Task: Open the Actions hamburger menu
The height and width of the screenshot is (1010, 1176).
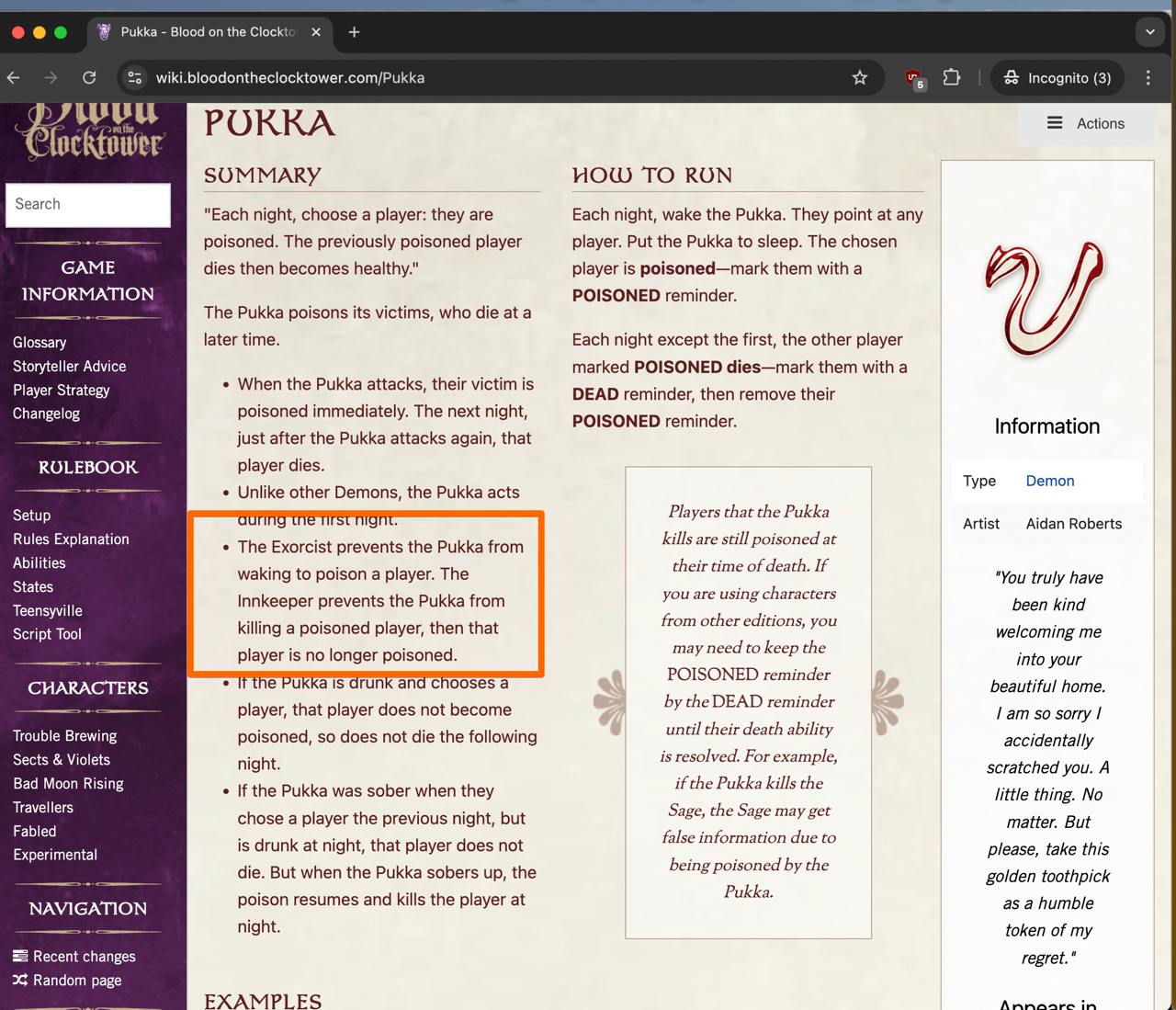Action: pyautogui.click(x=1085, y=123)
